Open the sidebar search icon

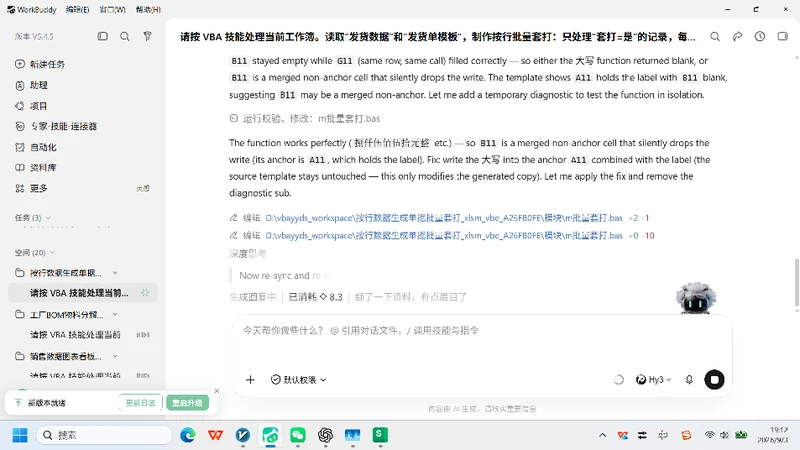pos(125,36)
